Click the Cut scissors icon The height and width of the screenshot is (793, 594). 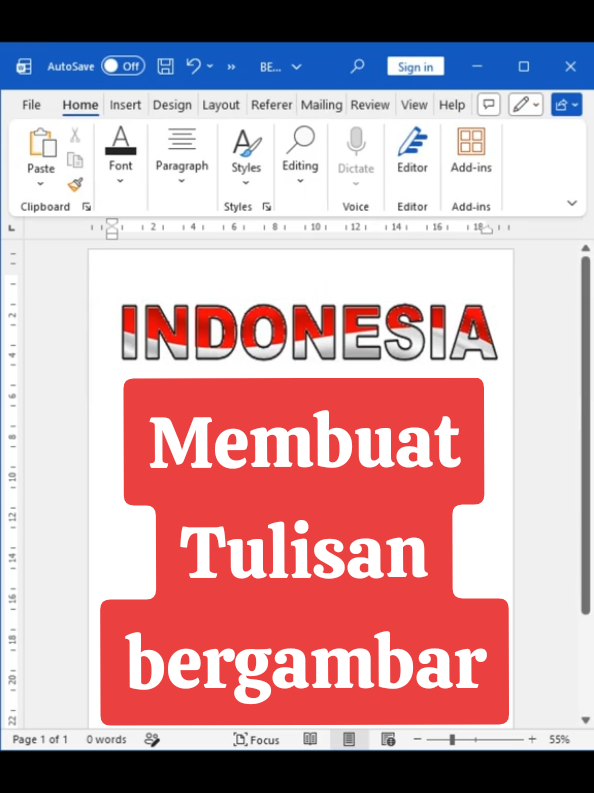click(x=75, y=135)
